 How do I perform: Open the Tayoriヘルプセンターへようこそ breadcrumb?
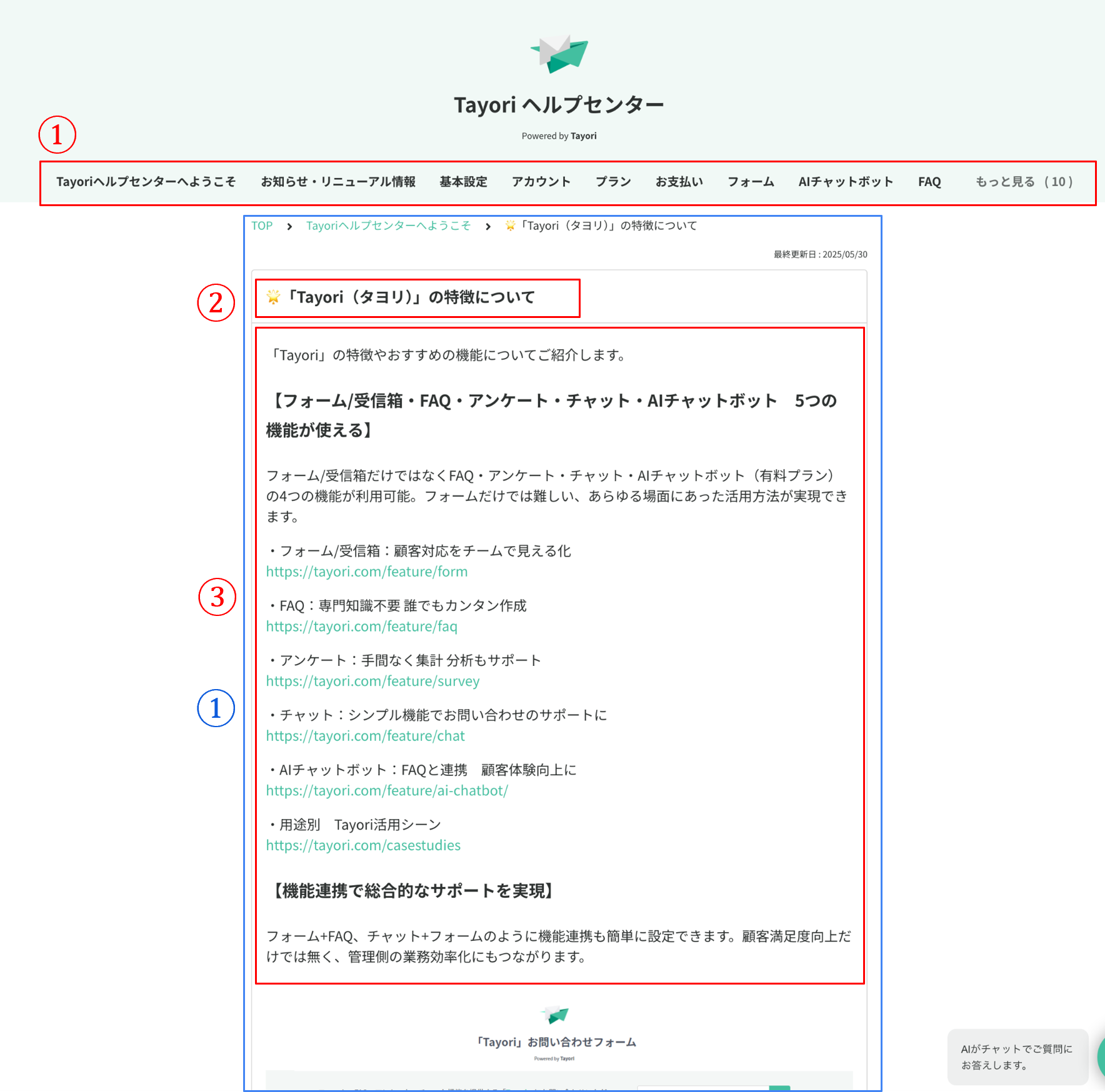point(387,226)
